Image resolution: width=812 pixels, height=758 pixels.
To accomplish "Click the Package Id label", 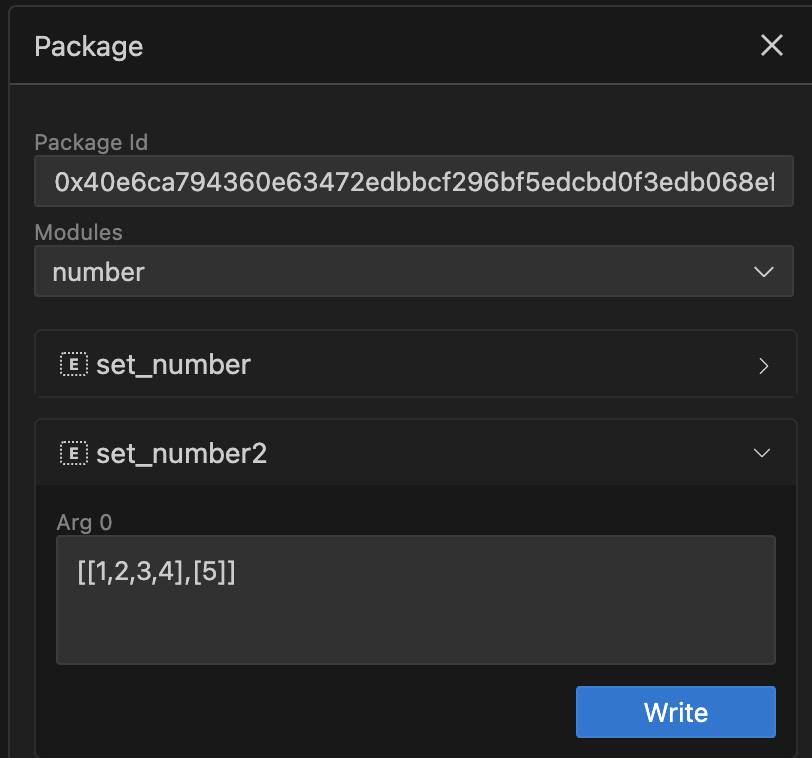I will point(91,142).
